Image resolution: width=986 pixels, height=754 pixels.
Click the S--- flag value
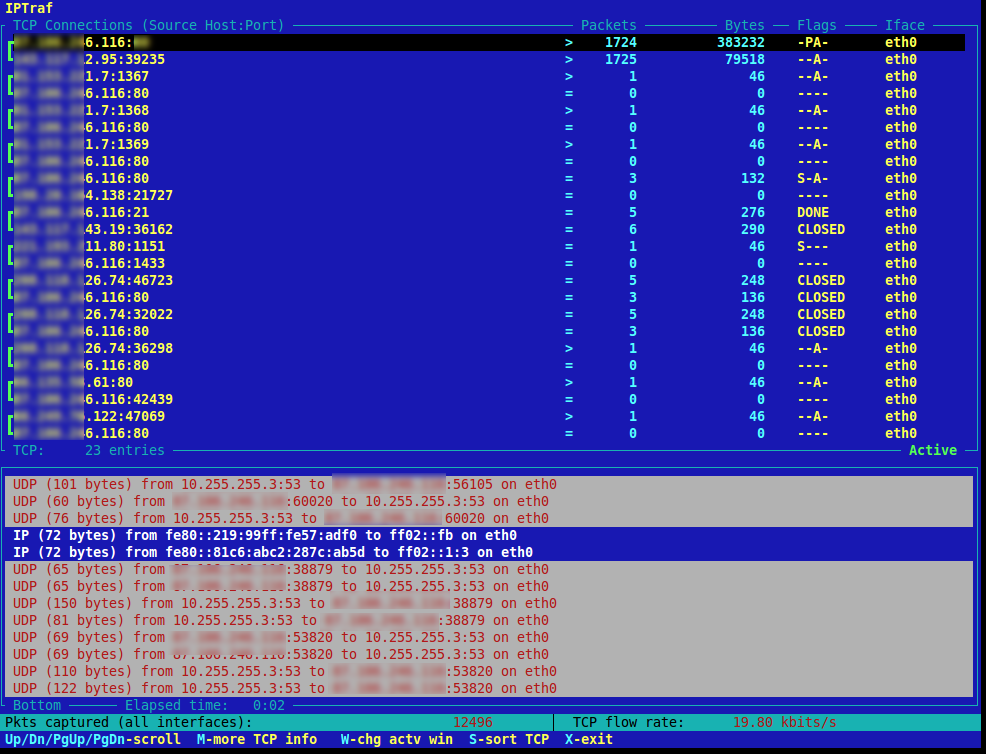pos(812,246)
